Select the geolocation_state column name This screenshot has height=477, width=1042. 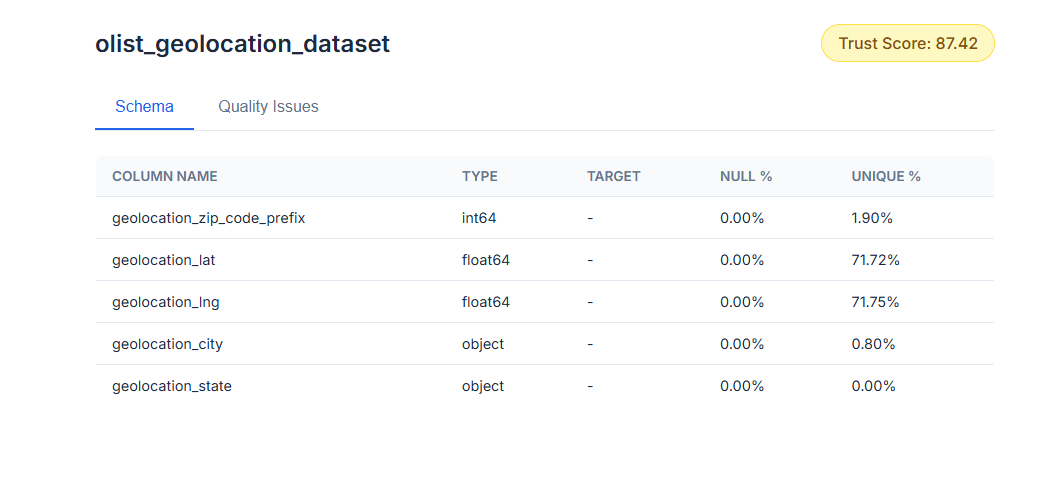point(171,386)
